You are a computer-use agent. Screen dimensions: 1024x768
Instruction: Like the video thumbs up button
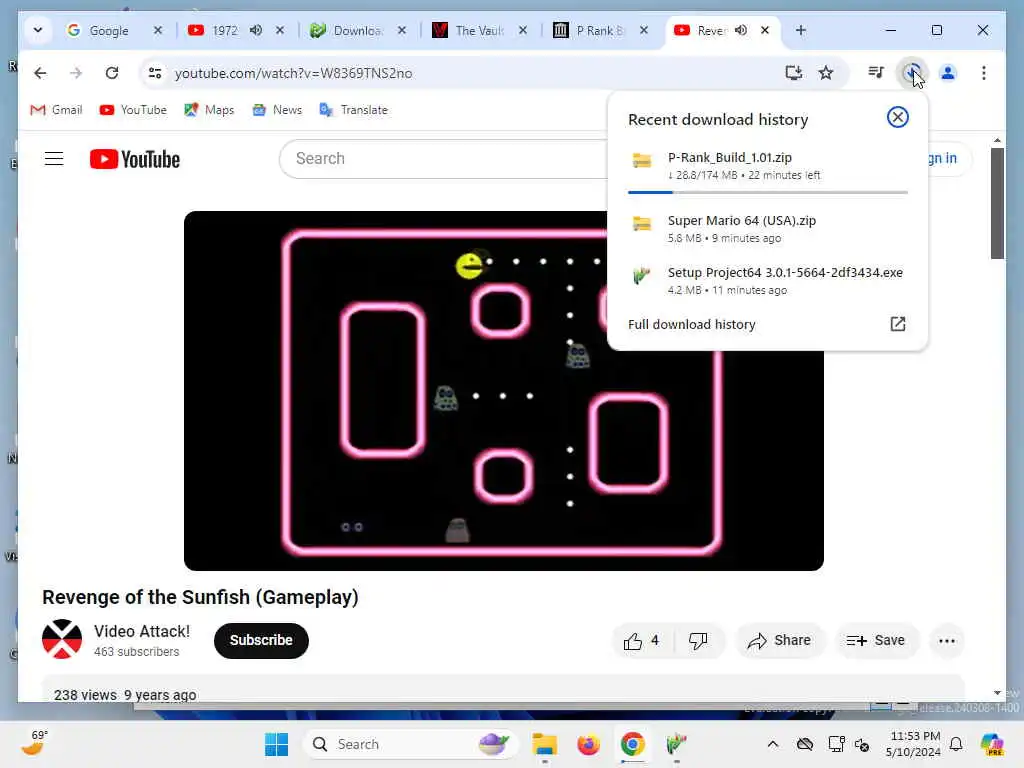point(641,641)
